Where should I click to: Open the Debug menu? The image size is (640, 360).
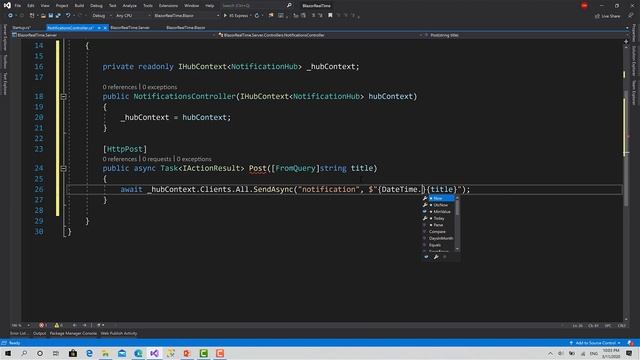96,6
